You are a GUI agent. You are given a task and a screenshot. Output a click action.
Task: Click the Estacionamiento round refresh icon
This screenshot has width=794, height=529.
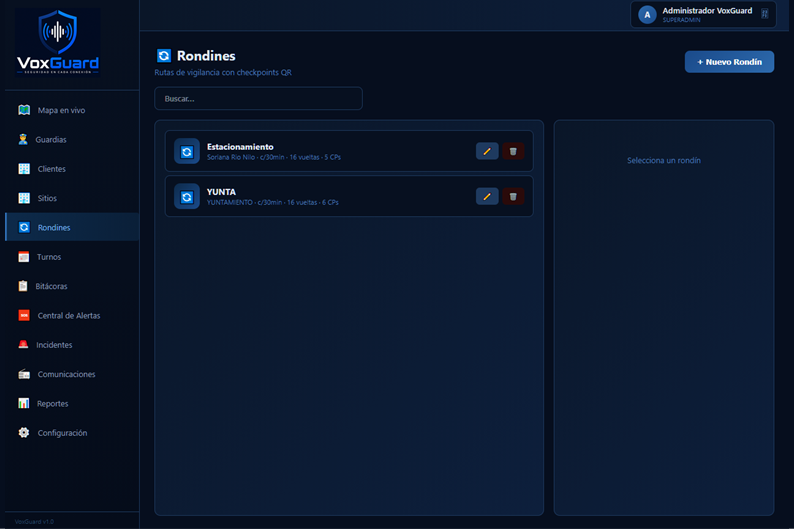pyautogui.click(x=187, y=151)
